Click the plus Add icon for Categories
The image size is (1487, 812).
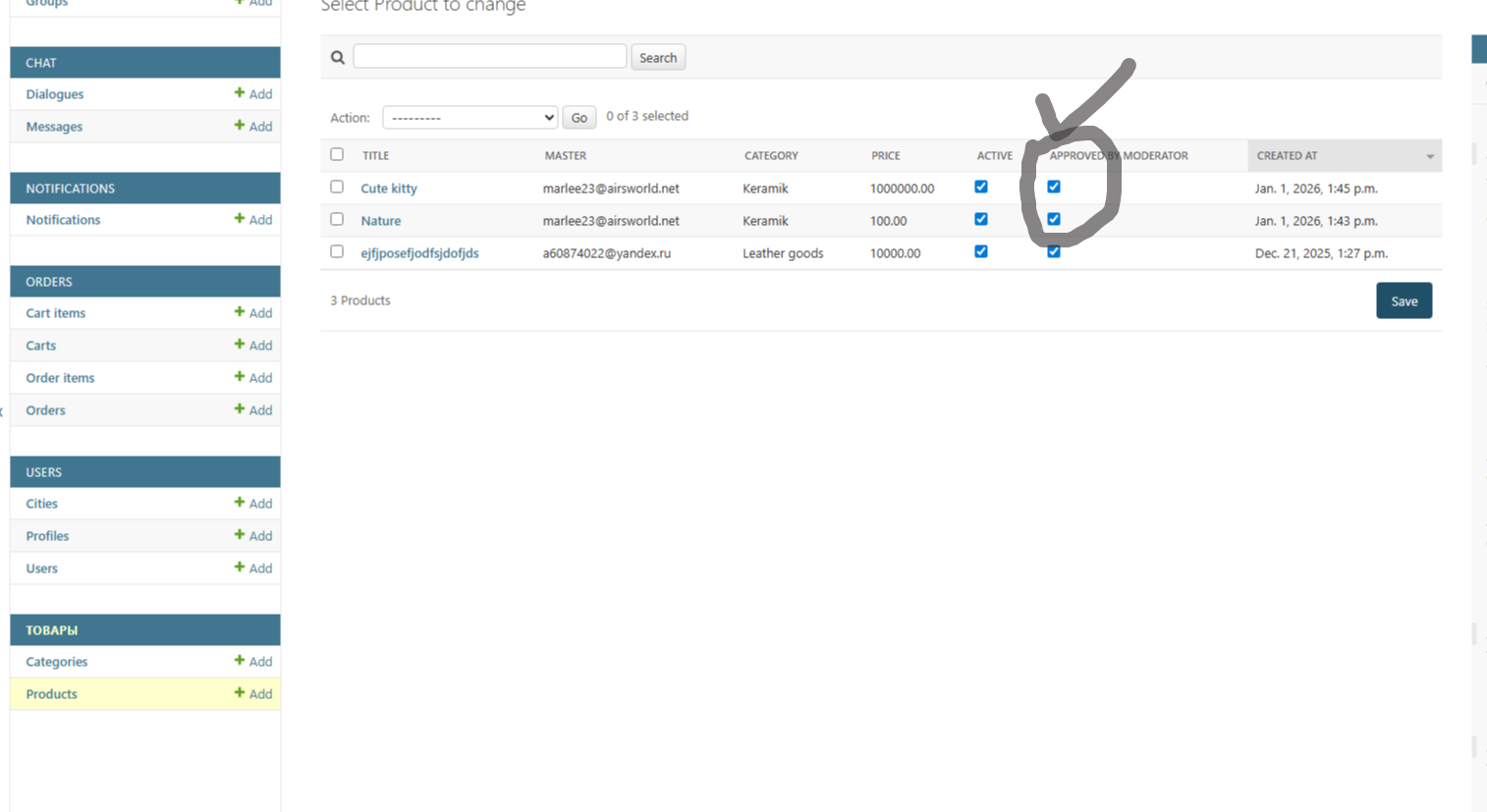[x=239, y=661]
